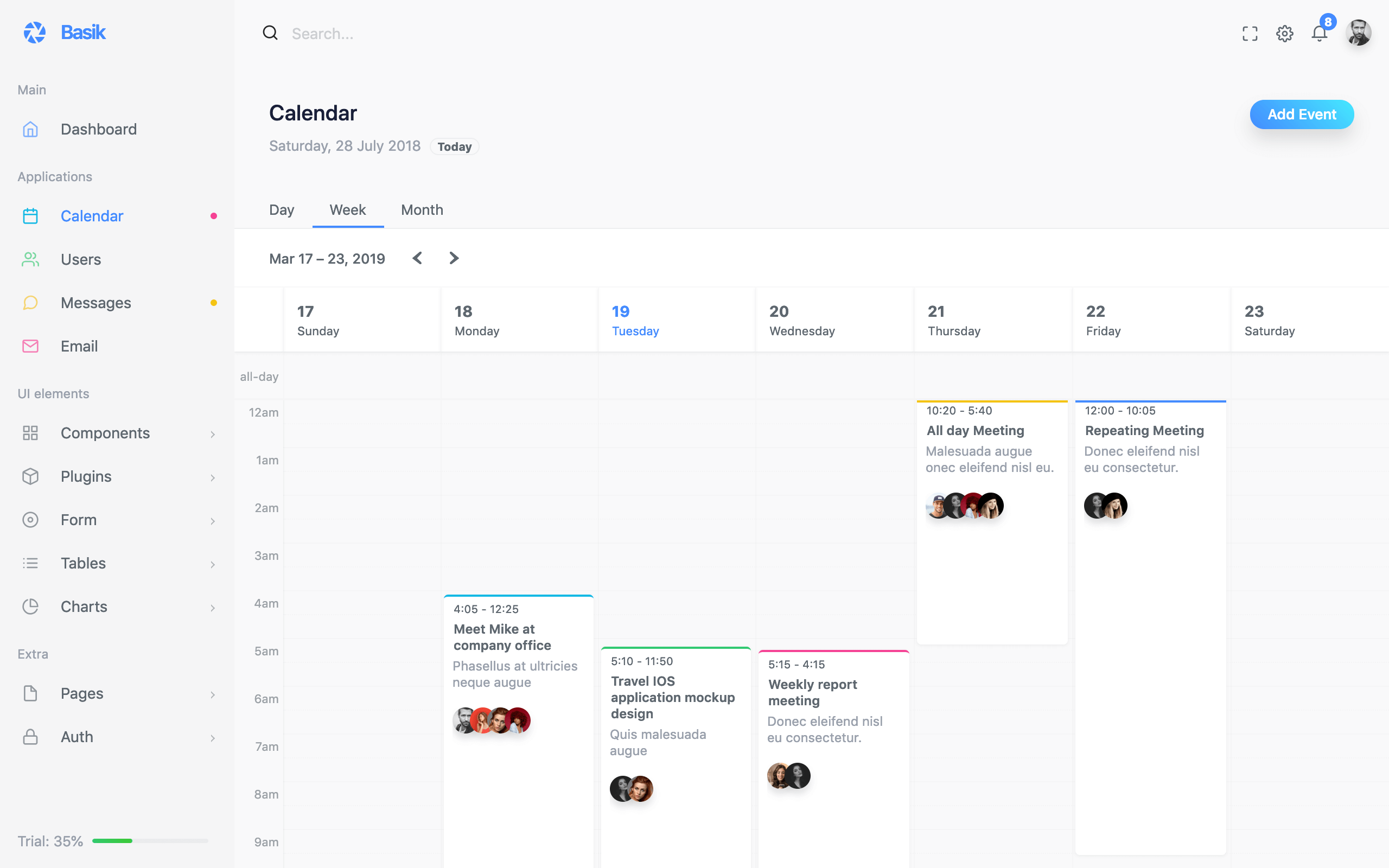Click the search magnifier icon
The image size is (1389, 868).
pos(269,33)
